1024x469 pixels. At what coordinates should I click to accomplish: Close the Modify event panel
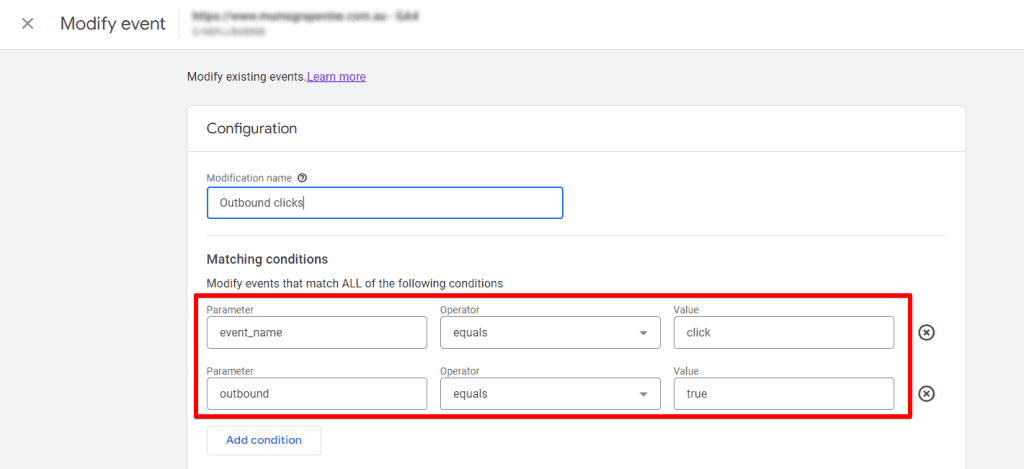(27, 24)
